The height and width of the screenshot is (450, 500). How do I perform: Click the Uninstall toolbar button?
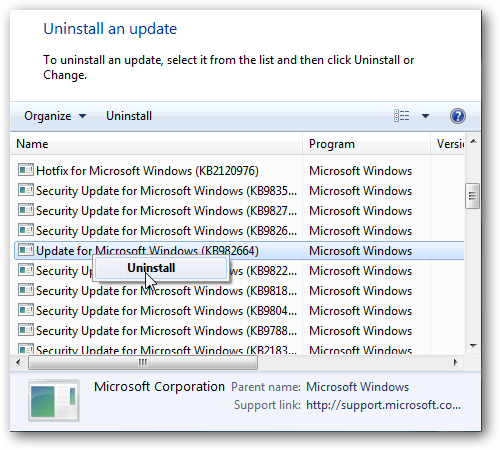pyautogui.click(x=129, y=116)
